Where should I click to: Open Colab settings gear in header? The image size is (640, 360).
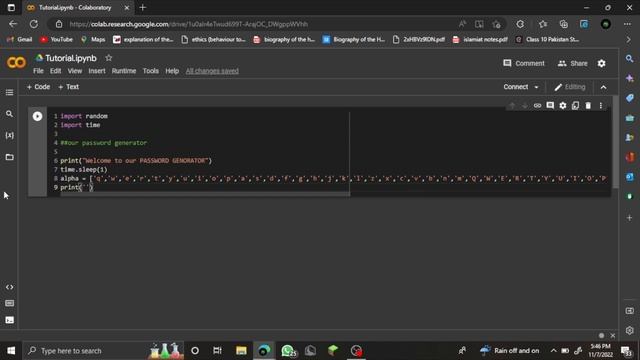point(602,63)
